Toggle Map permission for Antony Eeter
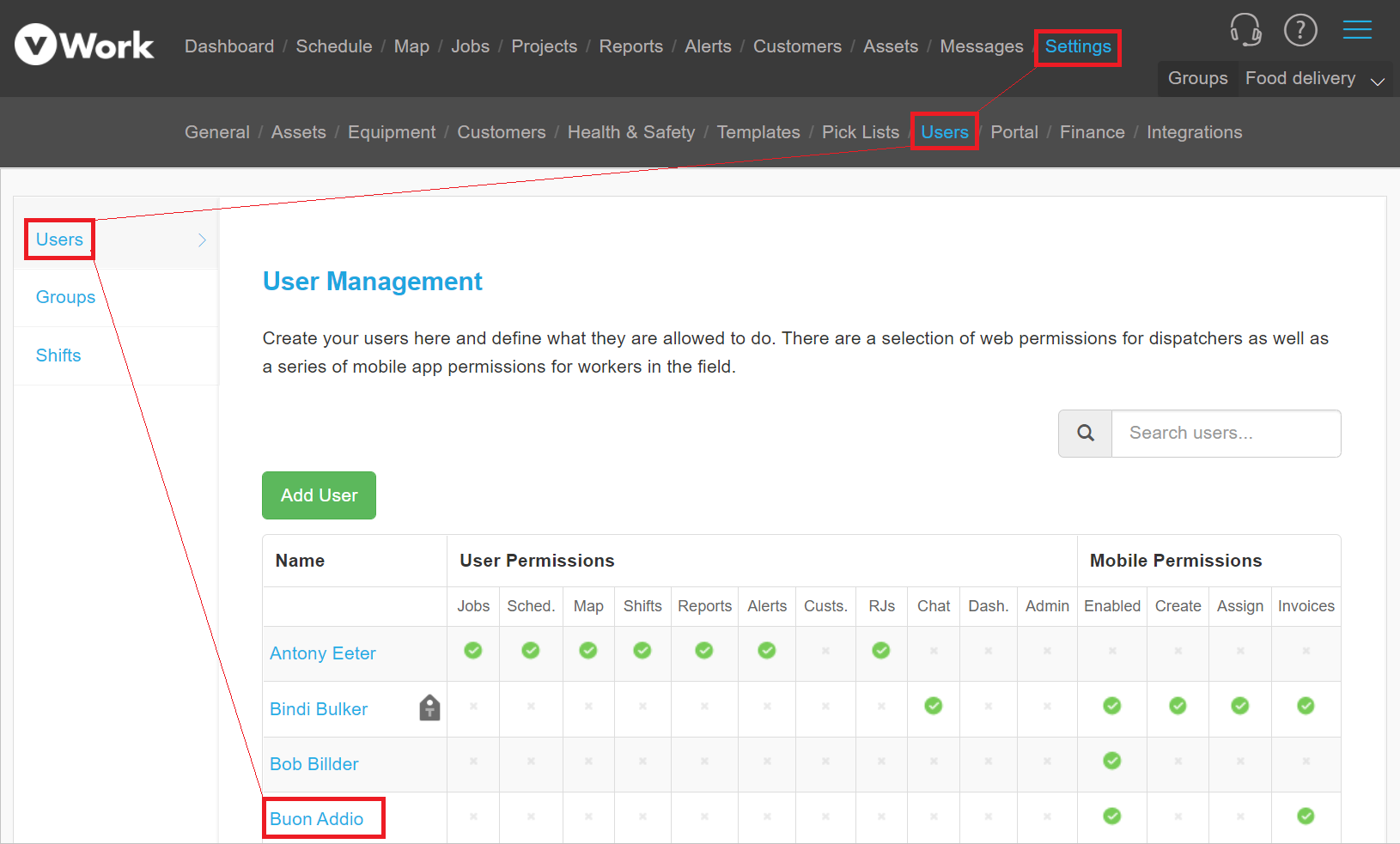 [588, 651]
